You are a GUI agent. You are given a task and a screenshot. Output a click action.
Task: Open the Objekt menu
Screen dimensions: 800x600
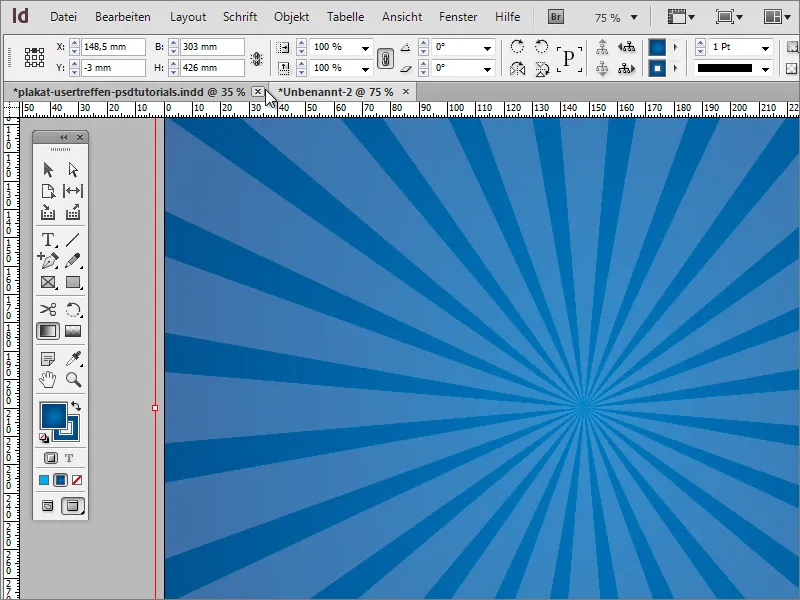click(291, 16)
